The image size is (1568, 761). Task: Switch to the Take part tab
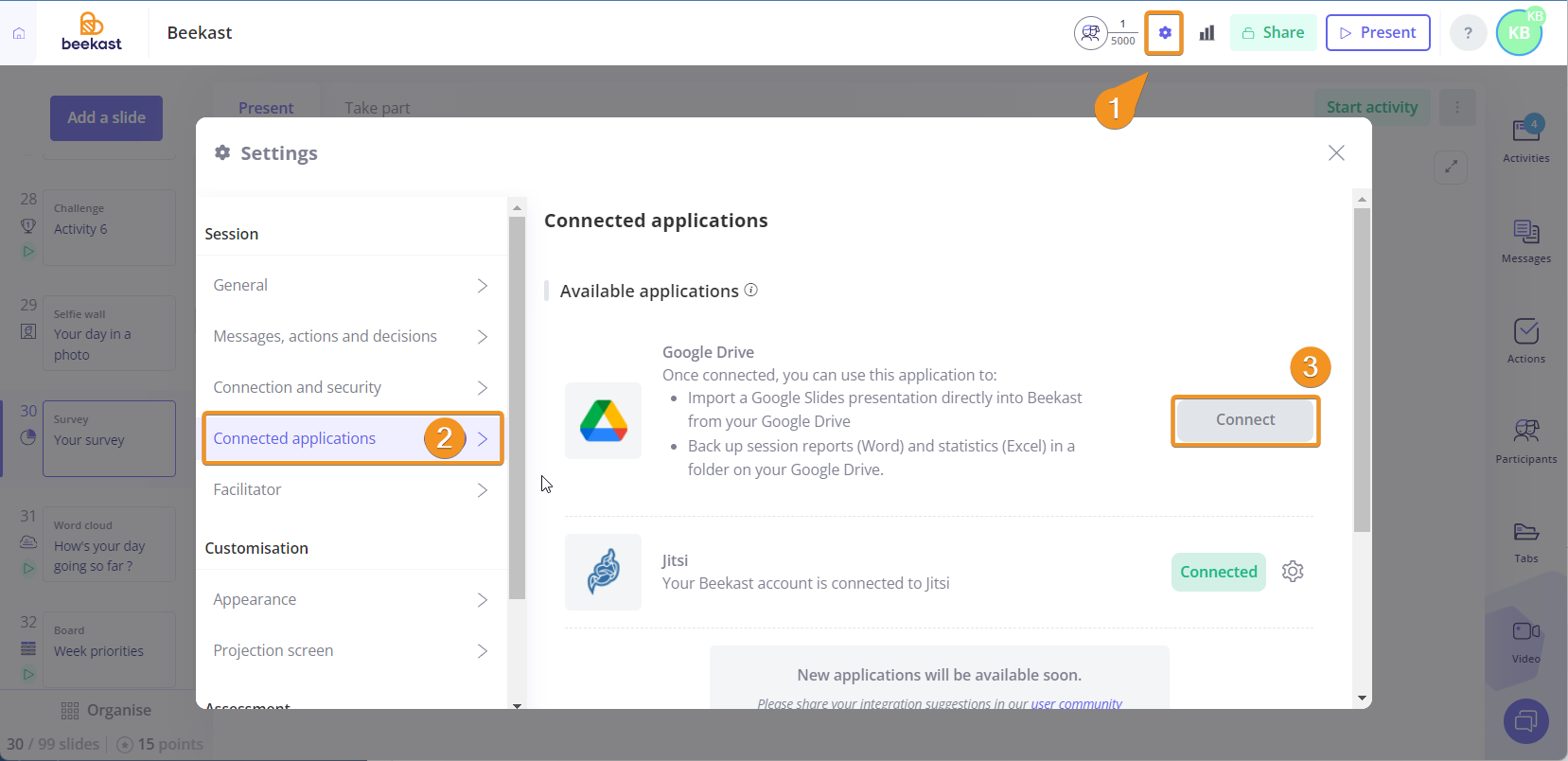pyautogui.click(x=377, y=108)
